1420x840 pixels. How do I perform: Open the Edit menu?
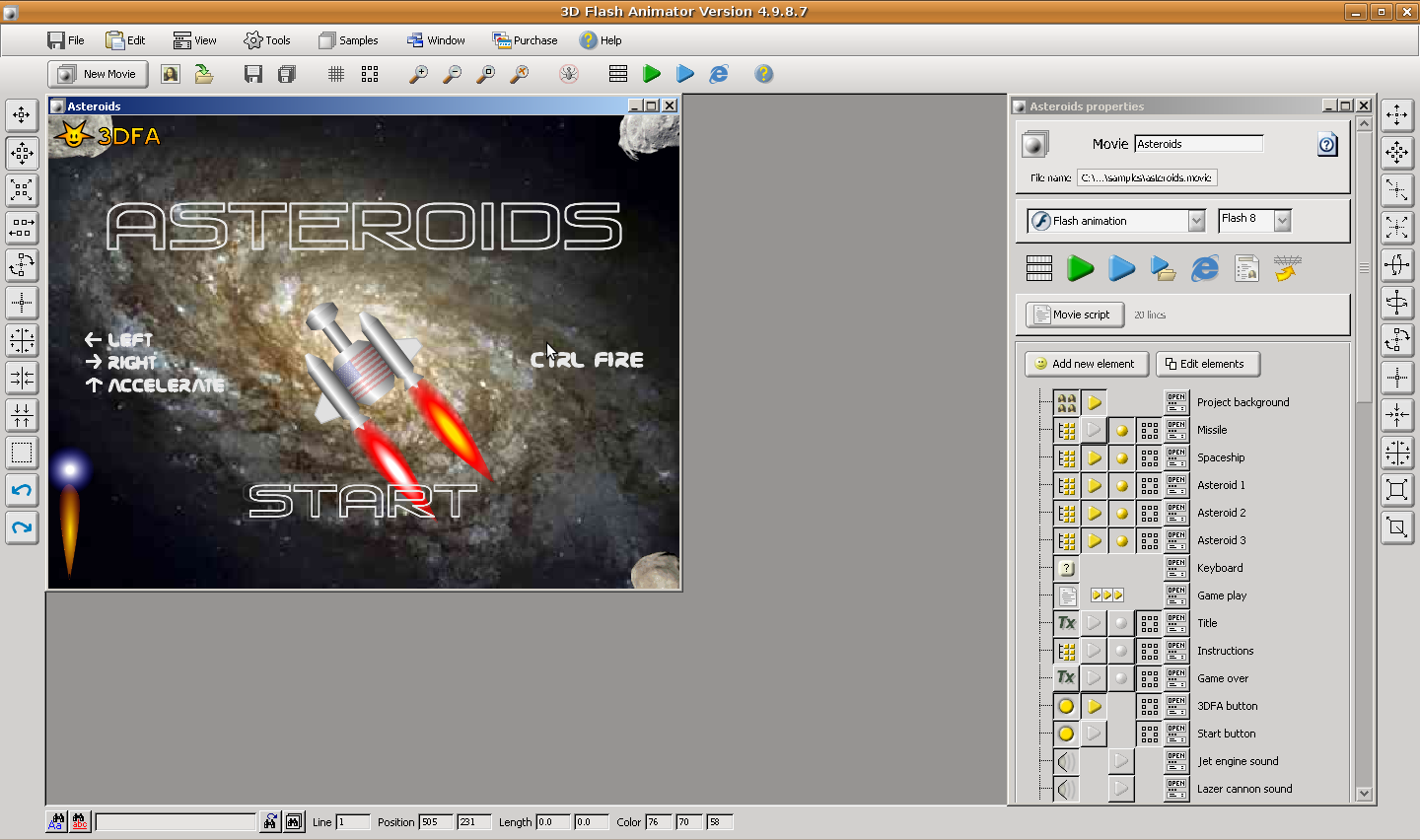pyautogui.click(x=126, y=40)
